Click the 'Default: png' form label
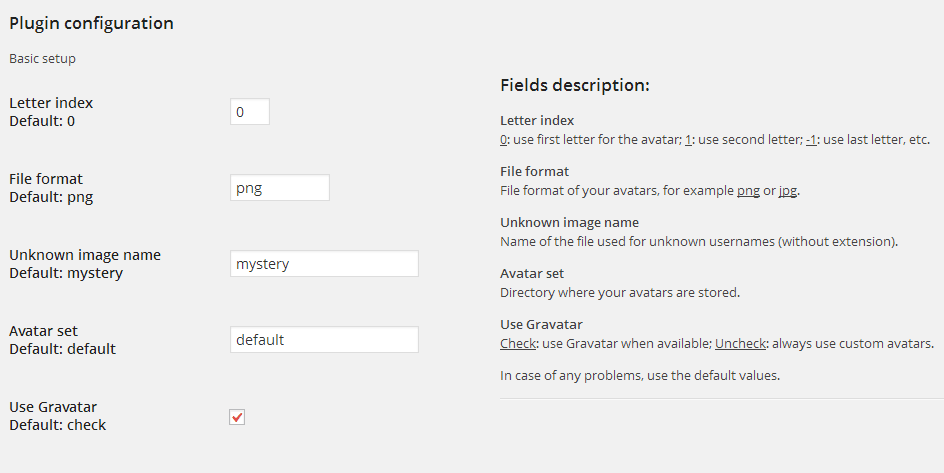This screenshot has height=473, width=944. [51, 197]
